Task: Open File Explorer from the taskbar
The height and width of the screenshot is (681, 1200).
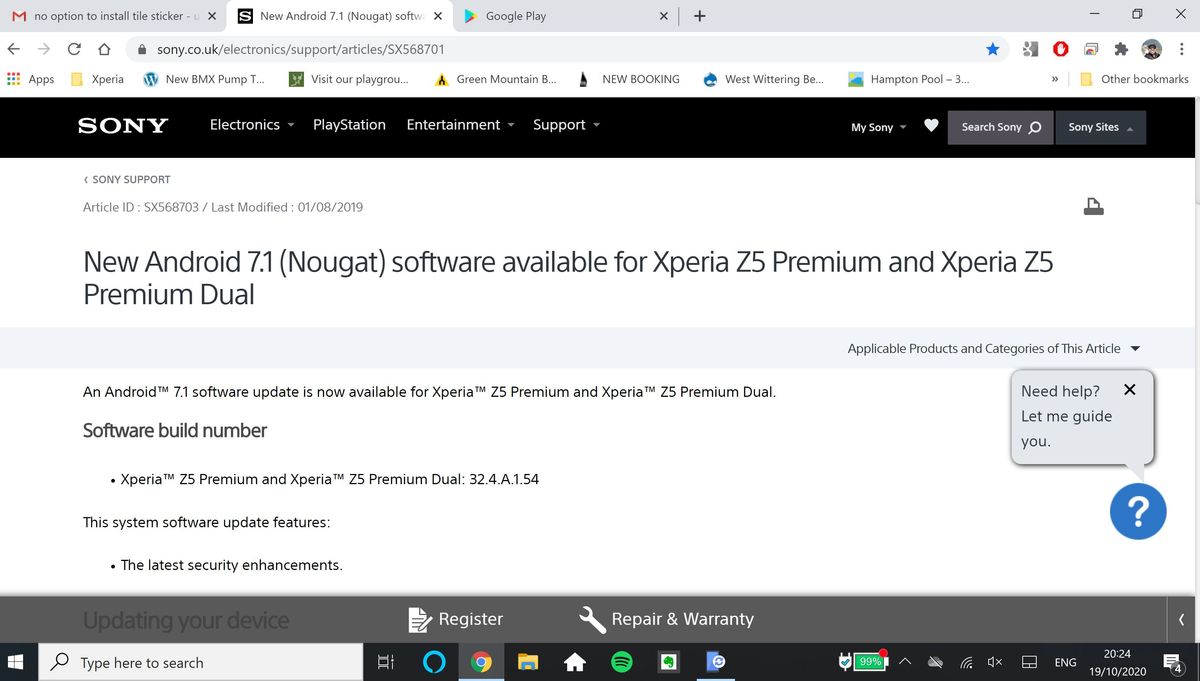Action: 528,662
